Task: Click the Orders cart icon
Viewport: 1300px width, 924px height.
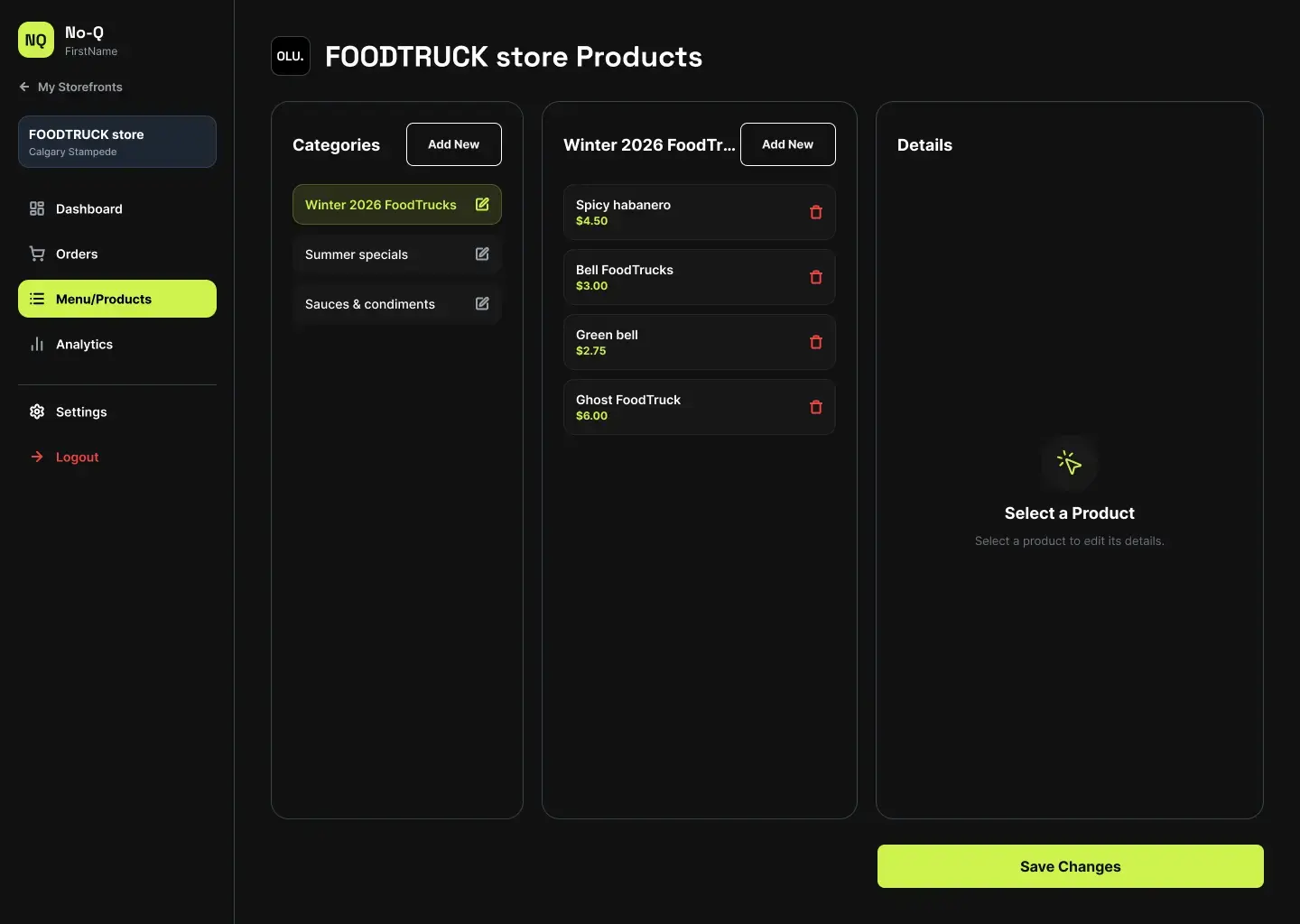Action: point(37,254)
